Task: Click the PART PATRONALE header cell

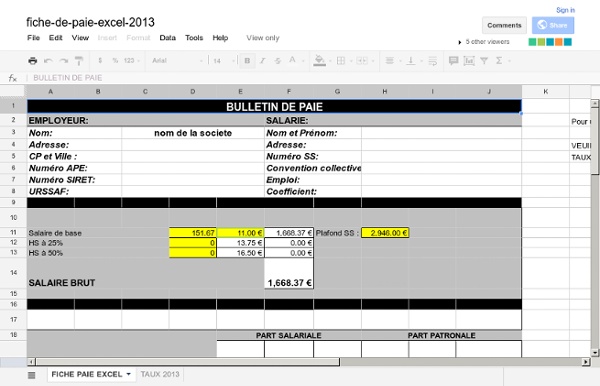Action: [x=441, y=336]
